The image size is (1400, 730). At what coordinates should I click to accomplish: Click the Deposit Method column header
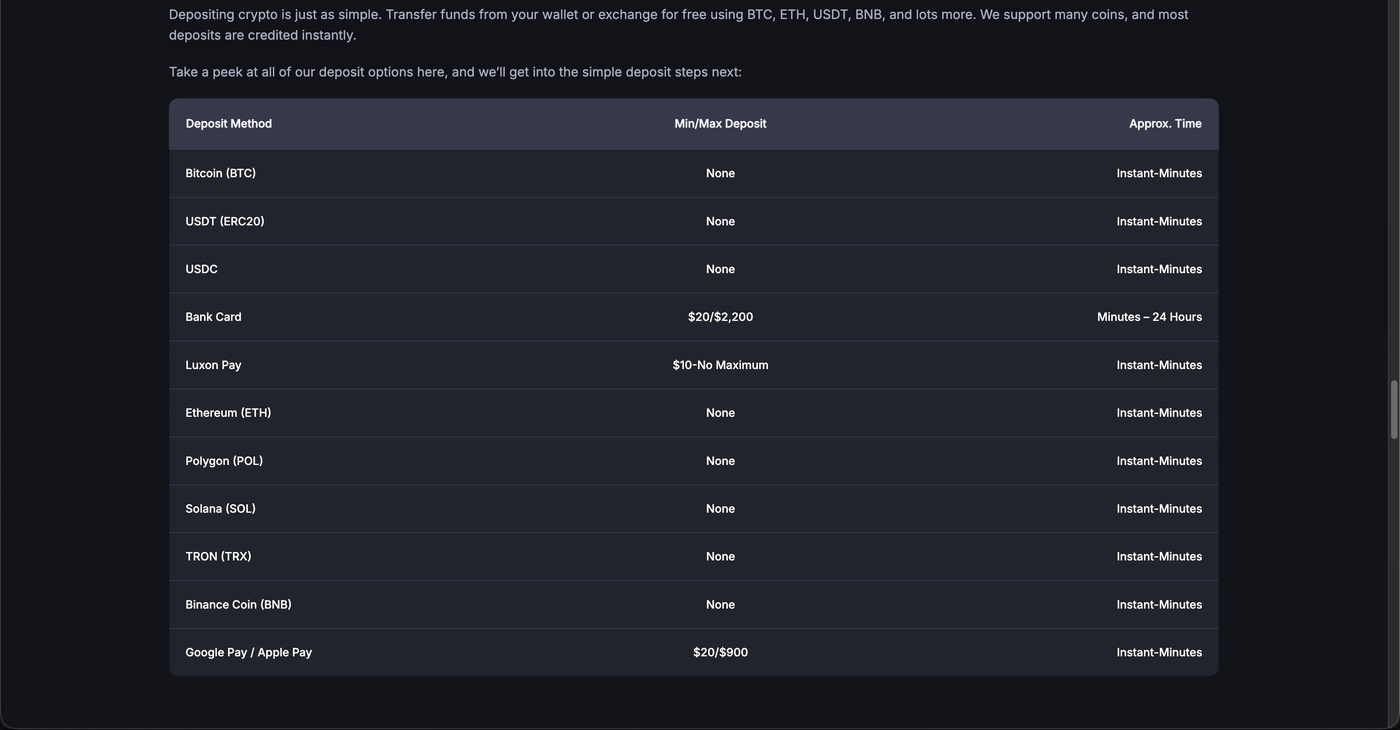coord(229,124)
